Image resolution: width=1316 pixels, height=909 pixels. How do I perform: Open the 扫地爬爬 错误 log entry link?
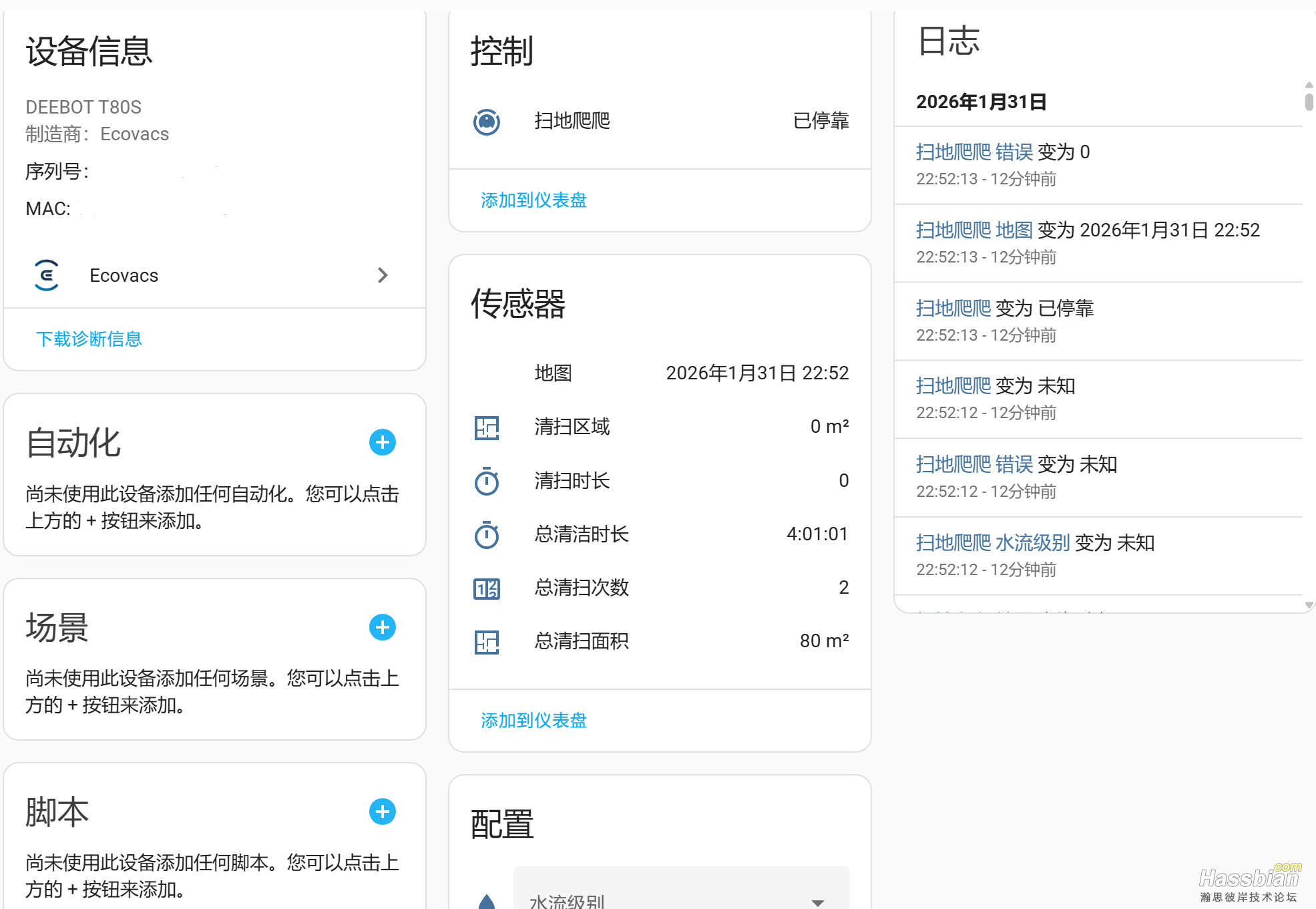coord(974,152)
